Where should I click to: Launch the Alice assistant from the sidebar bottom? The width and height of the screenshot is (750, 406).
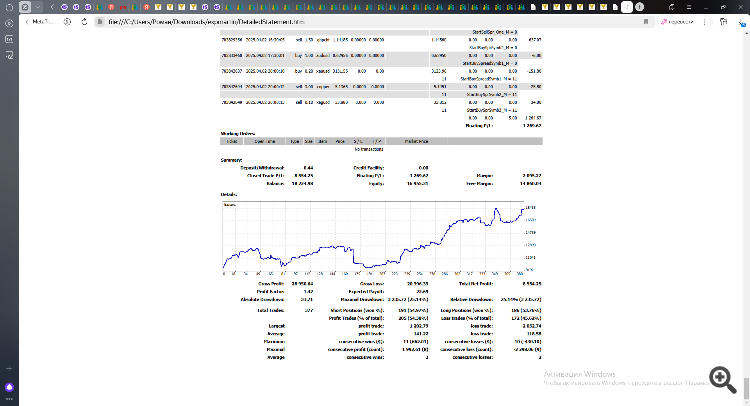(9, 386)
